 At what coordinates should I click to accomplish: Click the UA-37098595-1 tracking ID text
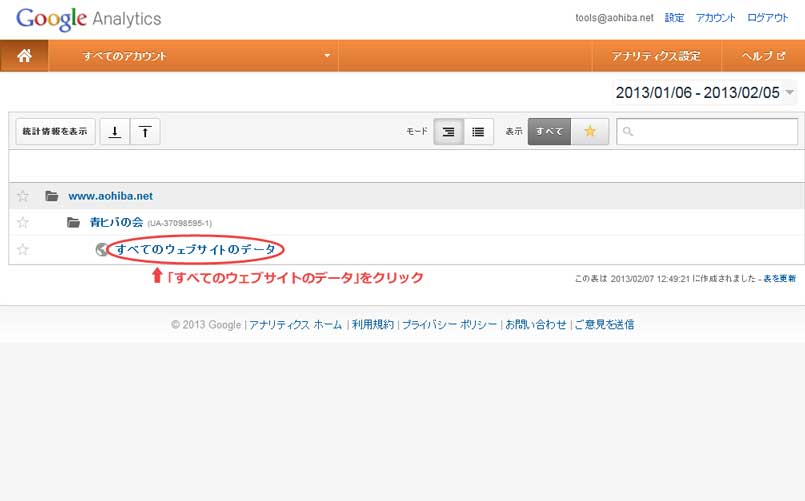180,223
